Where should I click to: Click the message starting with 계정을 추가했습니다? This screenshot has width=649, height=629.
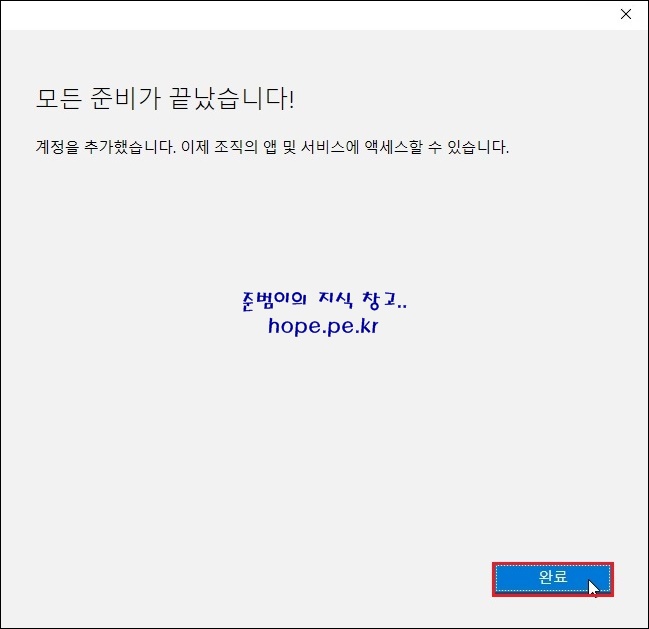click(x=272, y=147)
